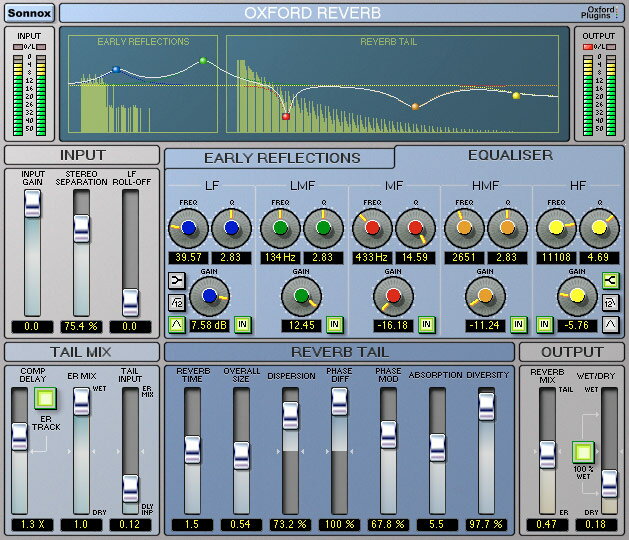Click the COMP DELAY slider handle

point(19,436)
